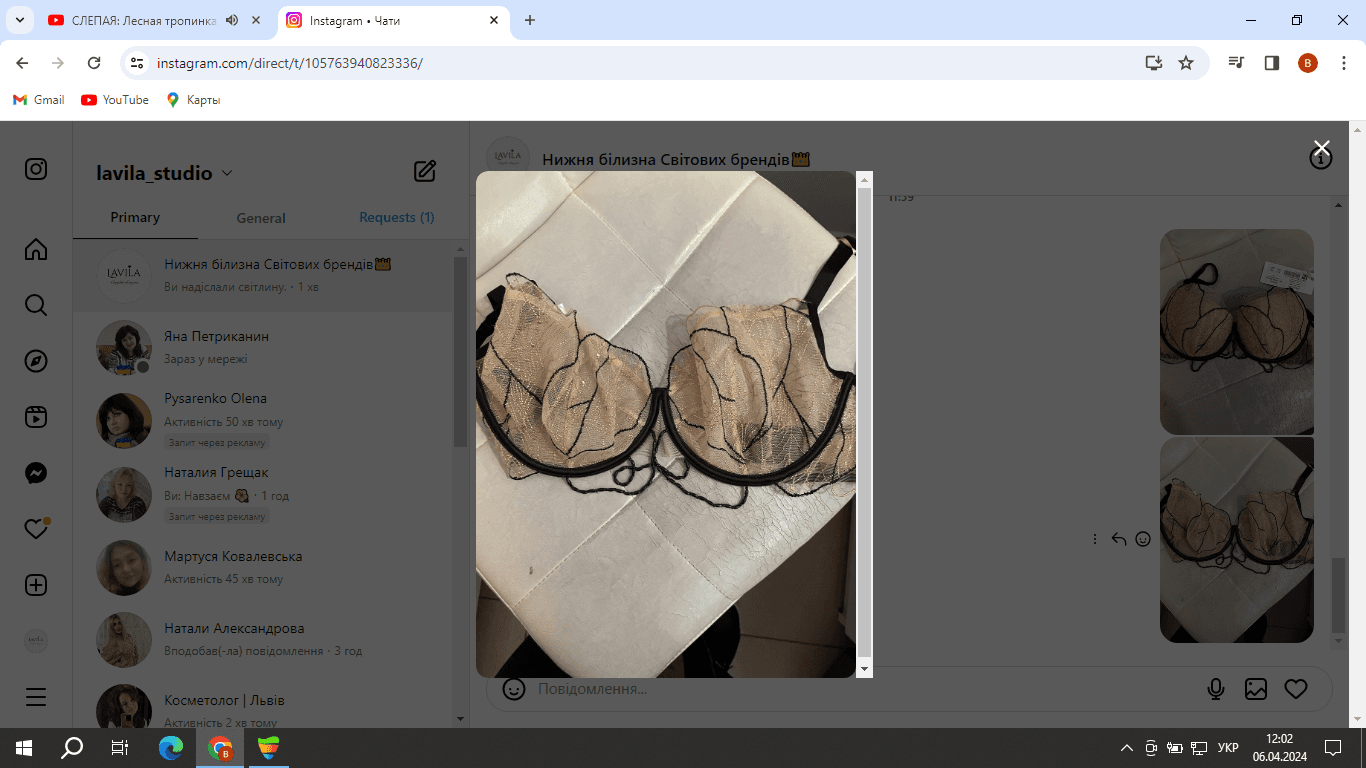Open the lavila_studio account switcher chevron

(227, 173)
